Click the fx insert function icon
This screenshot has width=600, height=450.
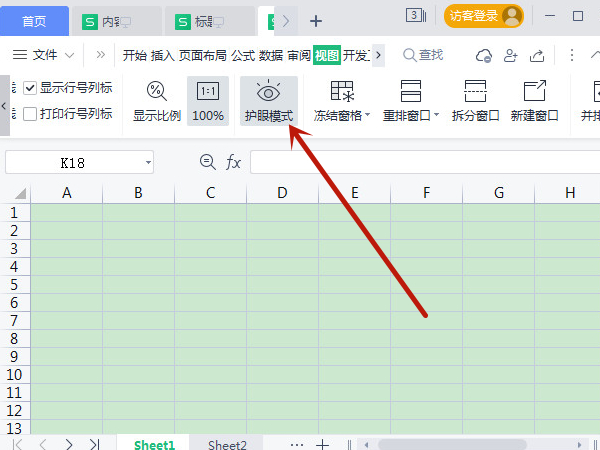click(x=233, y=162)
